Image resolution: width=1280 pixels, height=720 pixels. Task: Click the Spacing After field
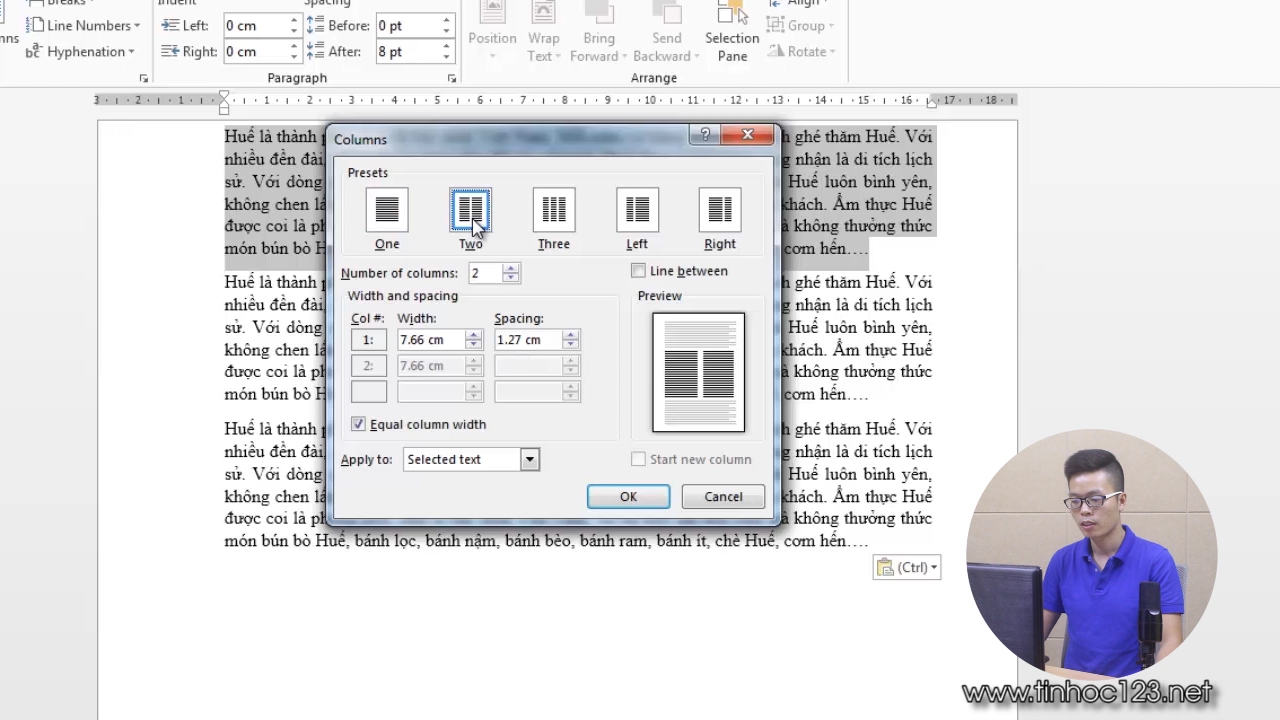(x=407, y=52)
